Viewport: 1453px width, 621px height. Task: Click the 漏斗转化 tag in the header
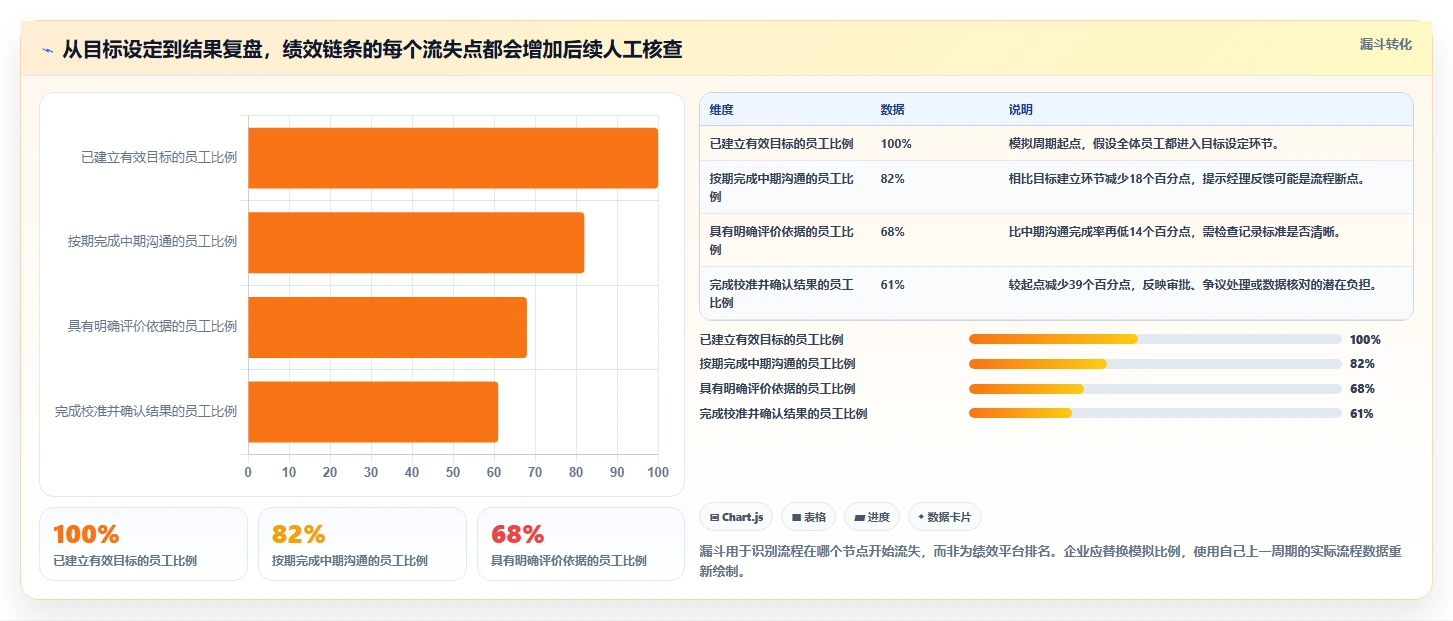click(x=1386, y=44)
